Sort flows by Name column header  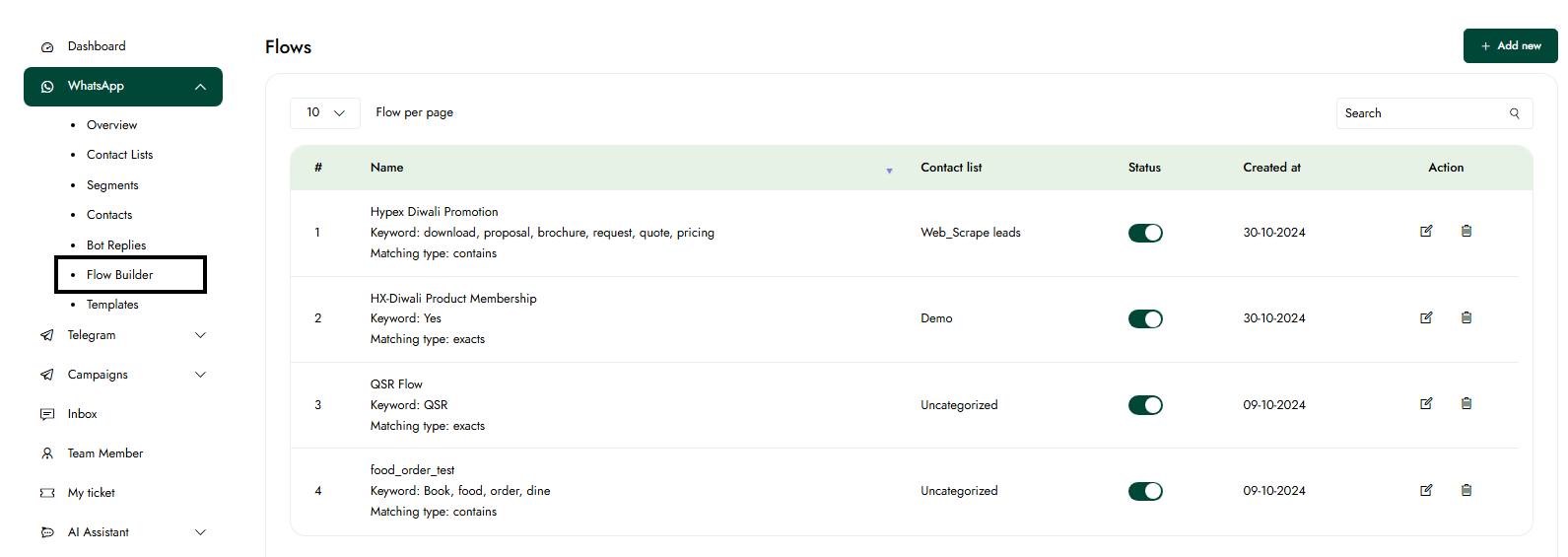point(387,168)
